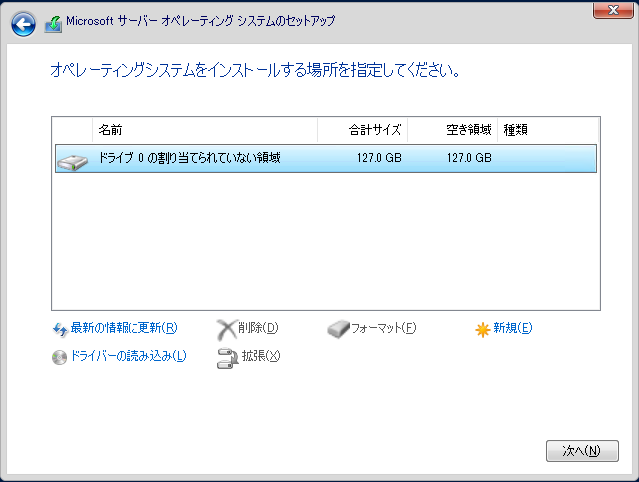This screenshot has width=639, height=482.
Task: Sort by the 空き領域 column header
Action: coord(452,130)
